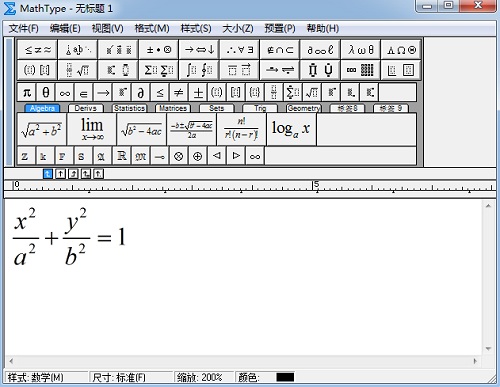The image size is (500, 387).
Task: Open the 帮助(H) menu
Action: point(323,28)
